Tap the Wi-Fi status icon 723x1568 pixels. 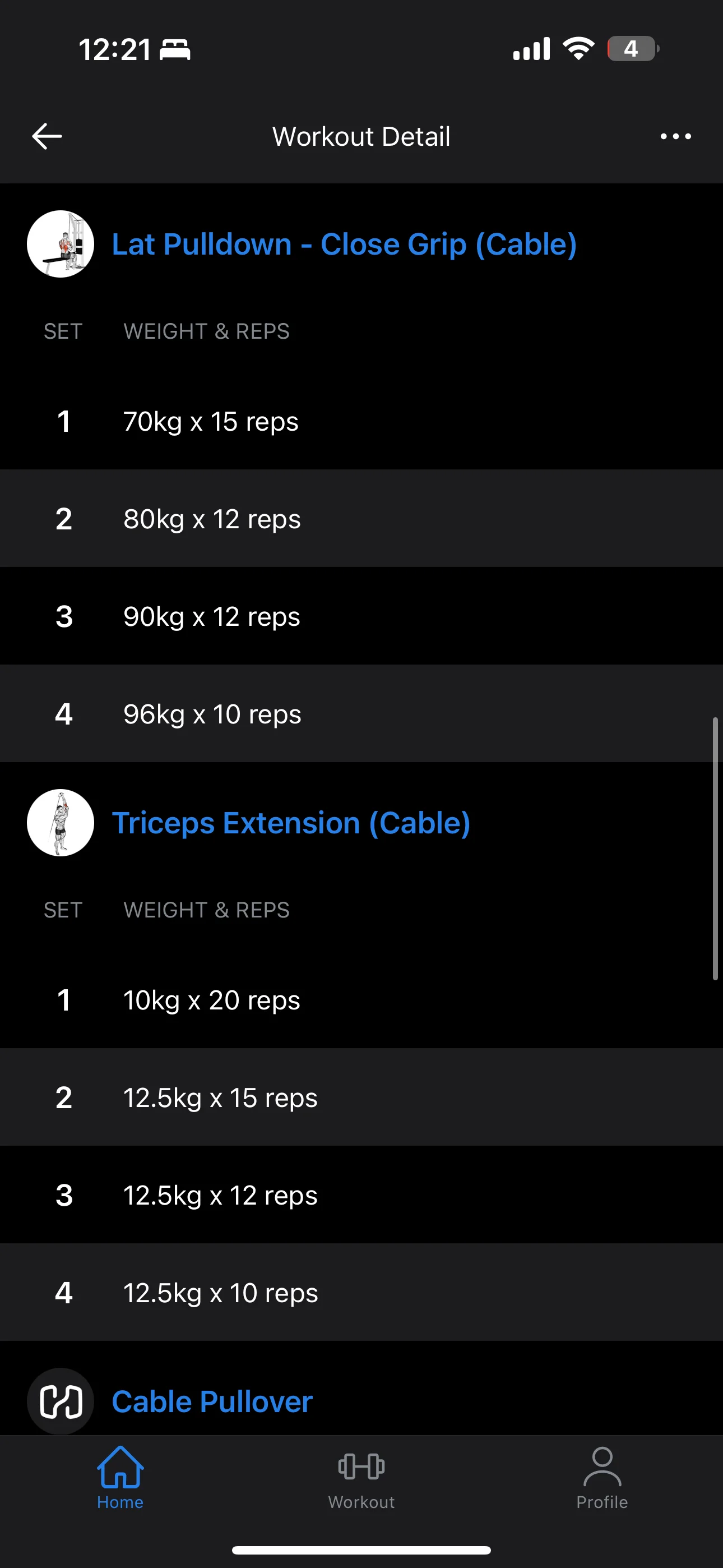point(578,48)
